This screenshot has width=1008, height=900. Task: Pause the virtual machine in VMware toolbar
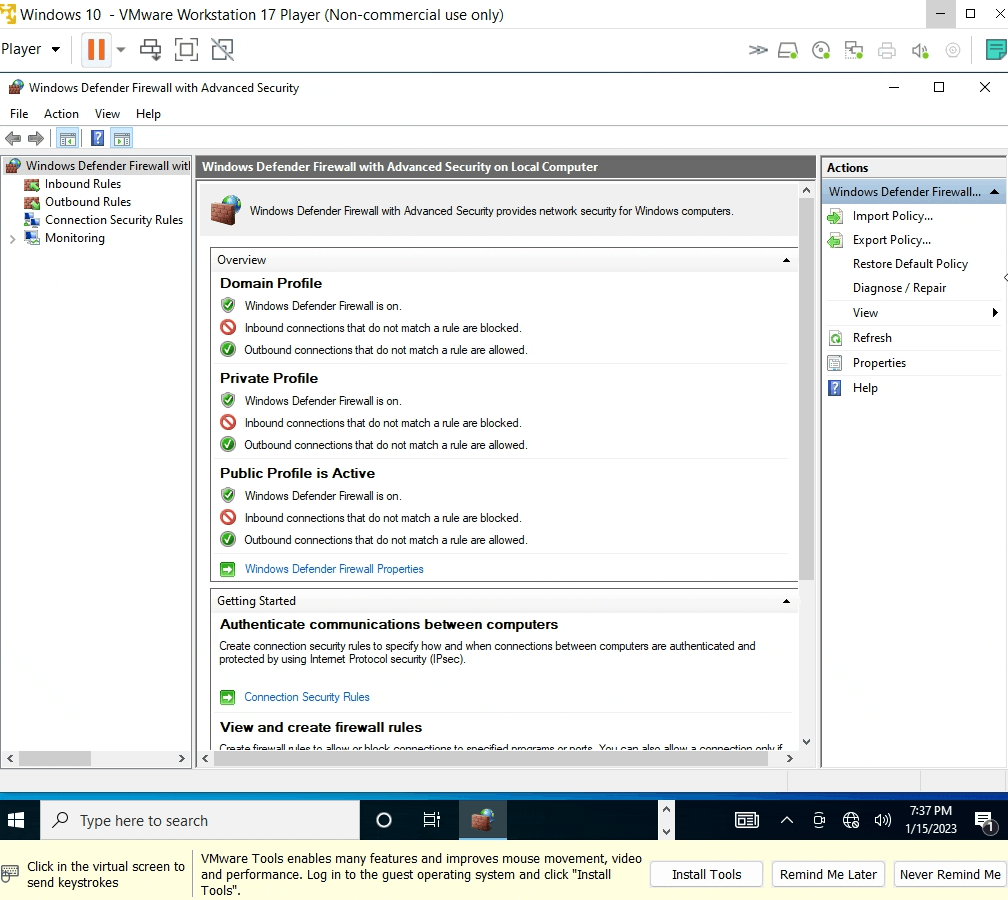point(96,50)
